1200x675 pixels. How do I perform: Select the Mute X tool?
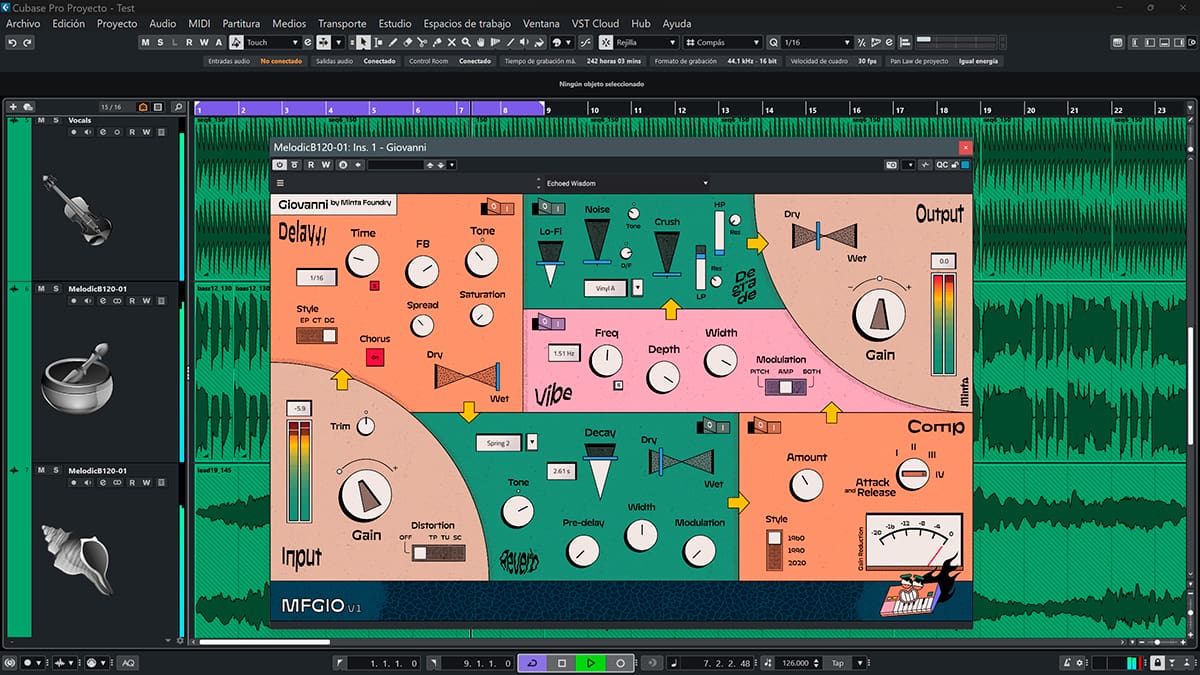[x=452, y=43]
